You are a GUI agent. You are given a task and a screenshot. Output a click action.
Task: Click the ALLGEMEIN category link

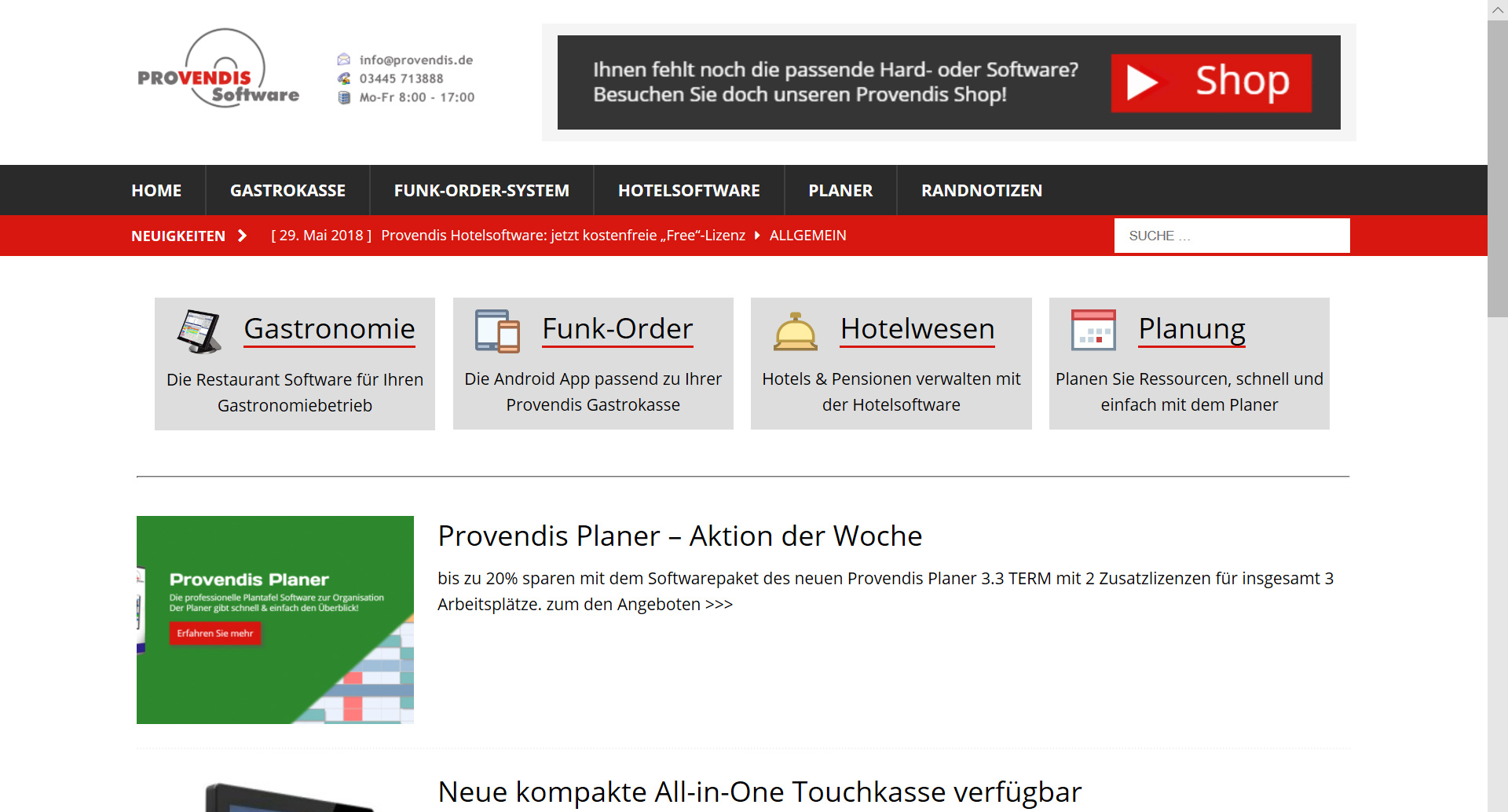click(808, 236)
